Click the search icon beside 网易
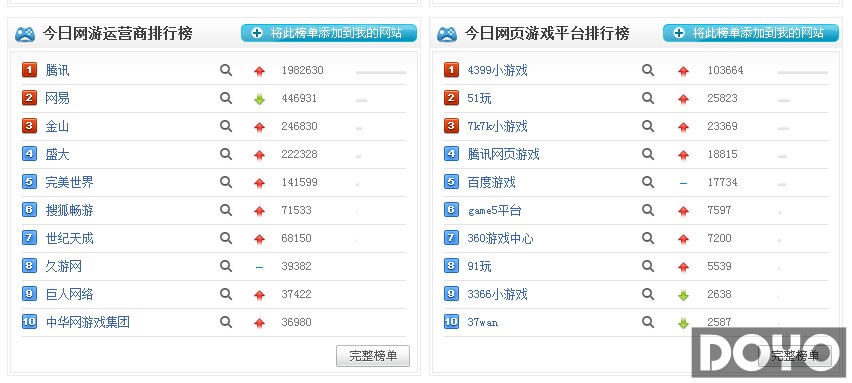852x383 pixels. [226, 98]
